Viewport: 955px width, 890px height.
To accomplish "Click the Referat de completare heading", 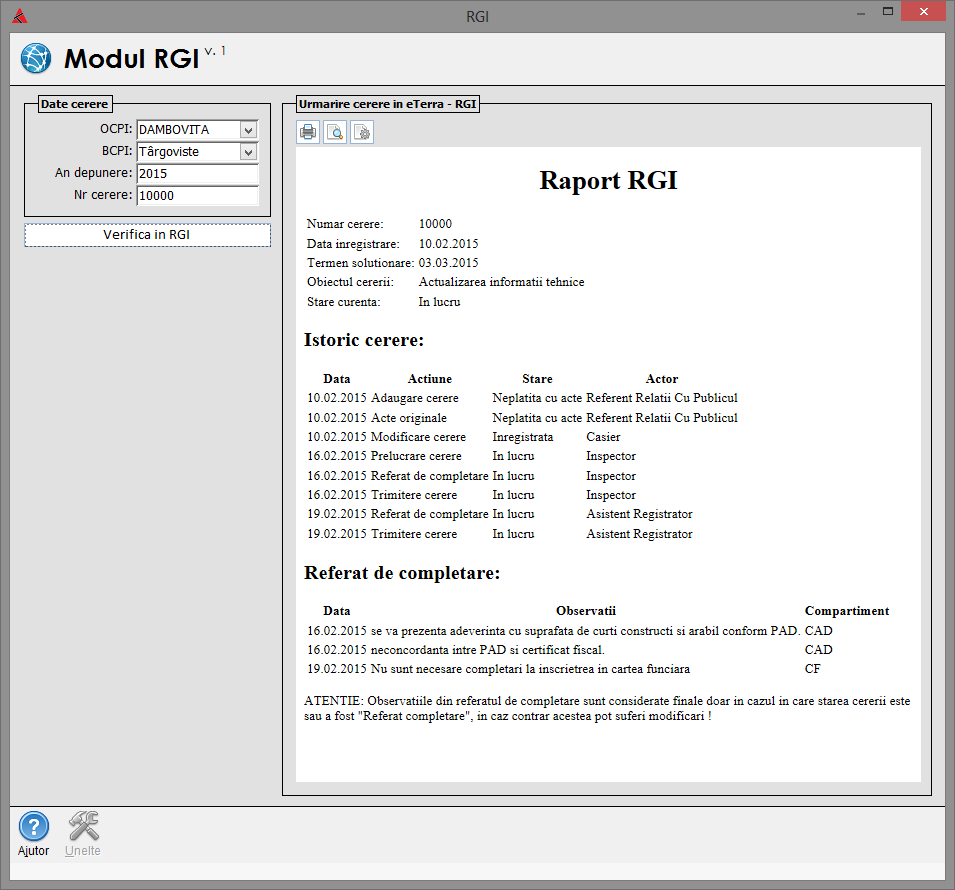I will tap(402, 574).
